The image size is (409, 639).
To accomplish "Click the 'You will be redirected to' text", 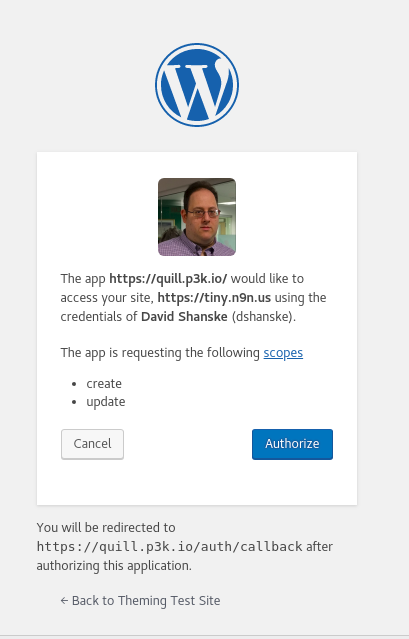I will coord(106,528).
